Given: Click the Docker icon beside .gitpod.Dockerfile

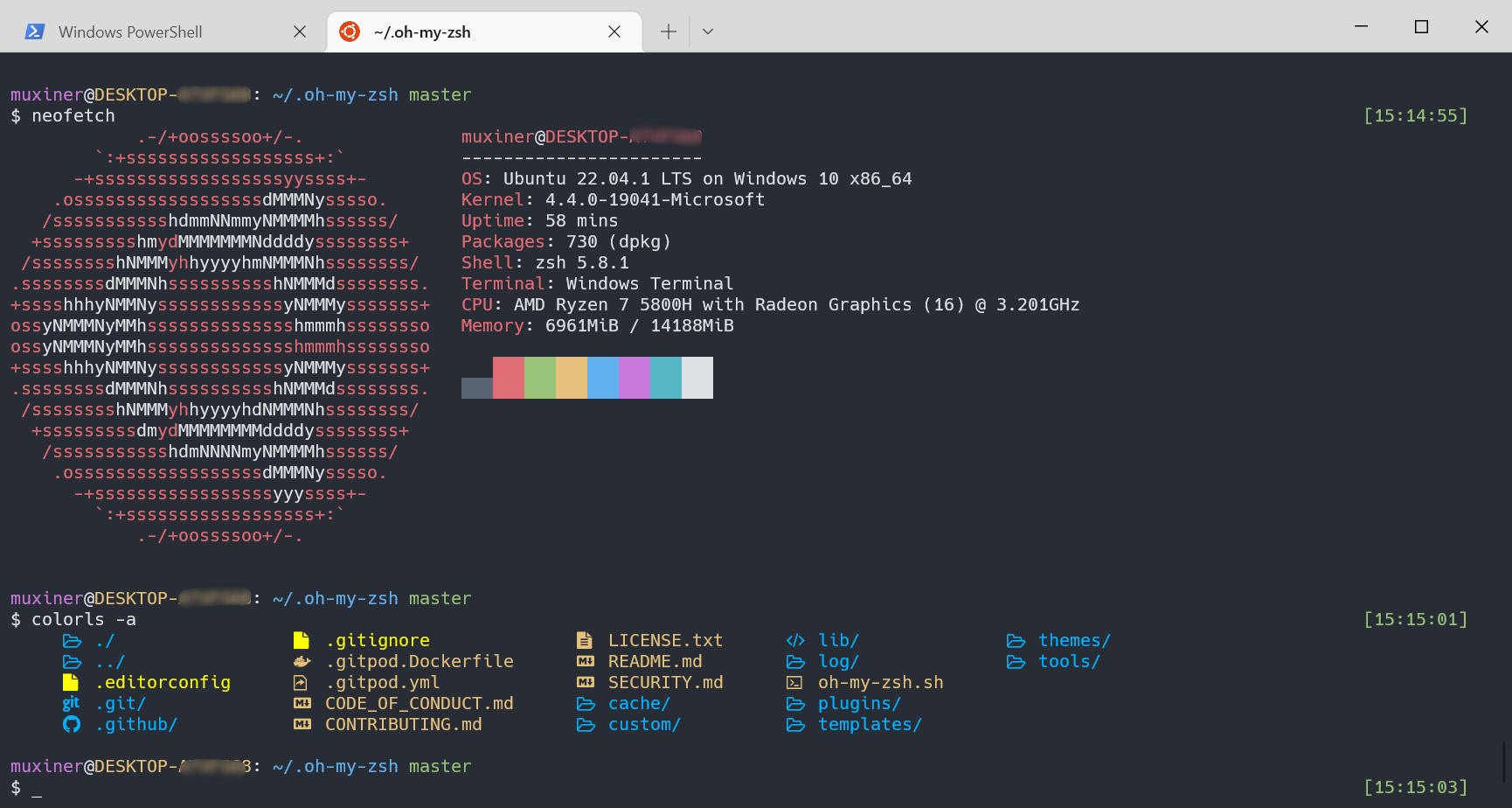Looking at the screenshot, I should pyautogui.click(x=302, y=661).
